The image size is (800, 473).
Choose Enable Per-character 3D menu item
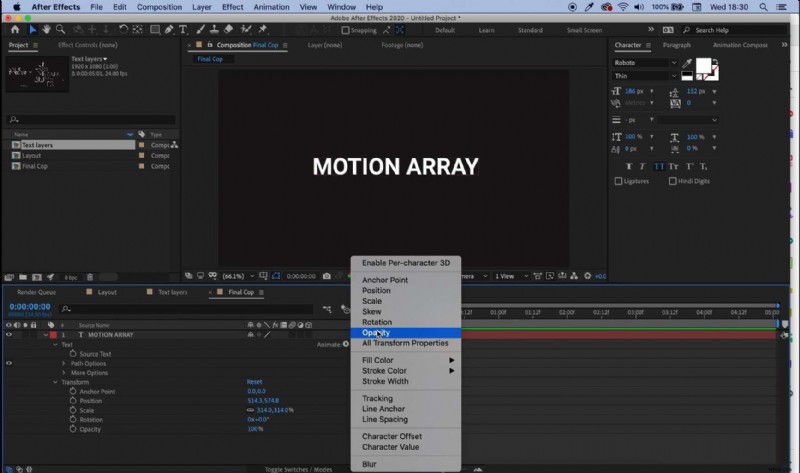click(406, 263)
